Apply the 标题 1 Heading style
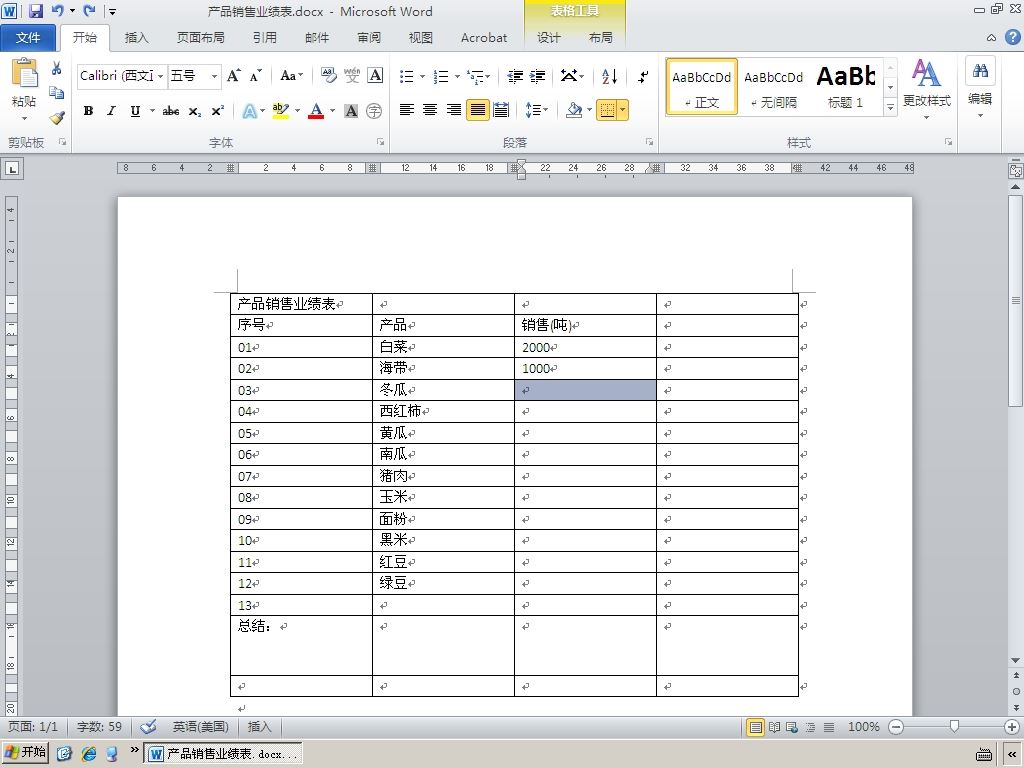 coord(845,87)
